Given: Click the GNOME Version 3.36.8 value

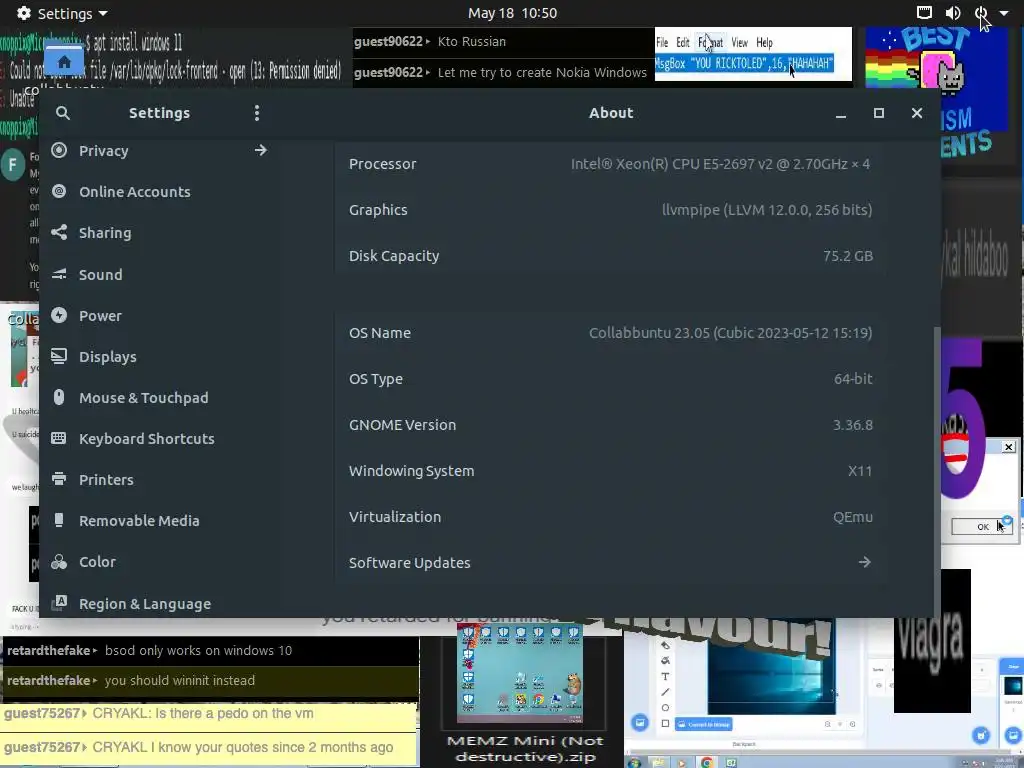Looking at the screenshot, I should 853,425.
